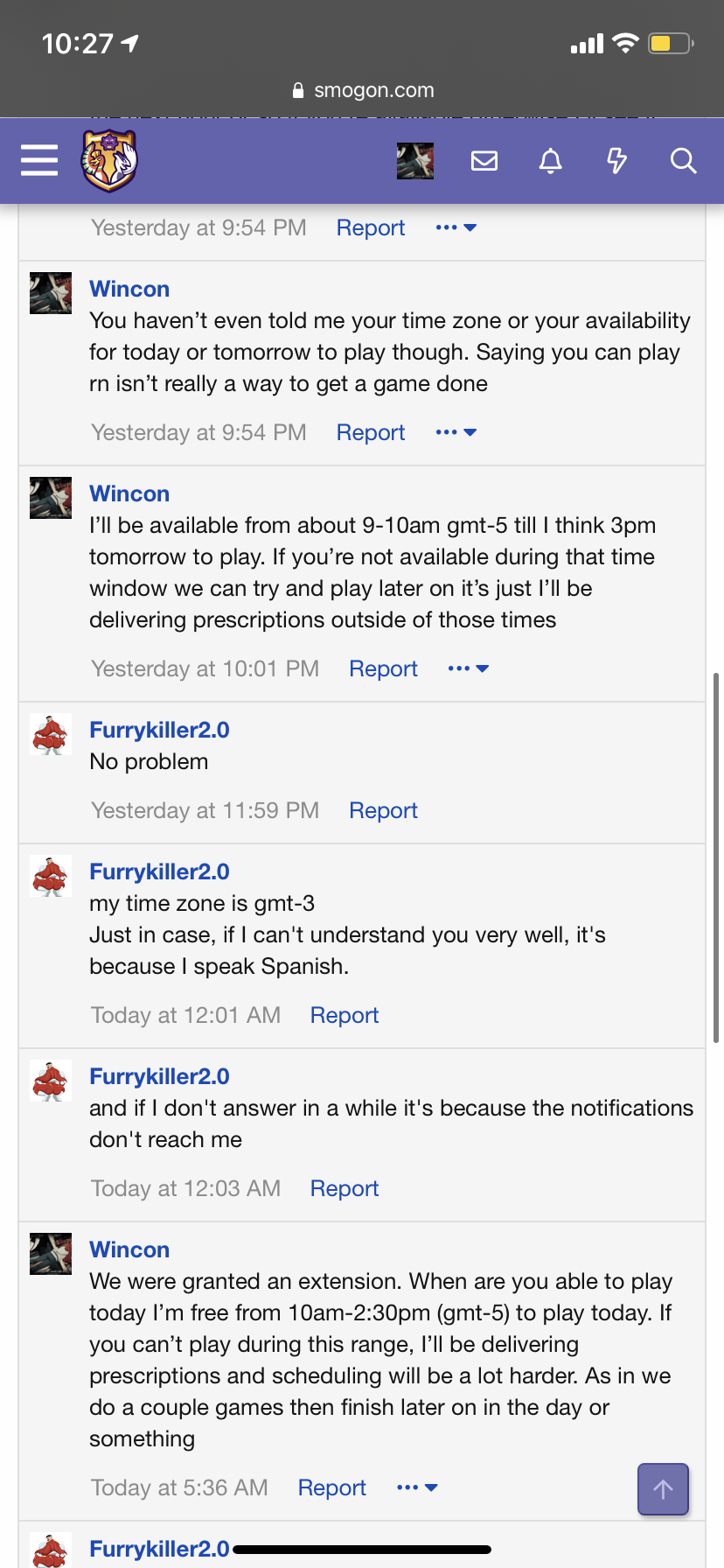Tap the scroll-to-top arrow button
Viewport: 724px width, 1568px height.
point(663,1488)
